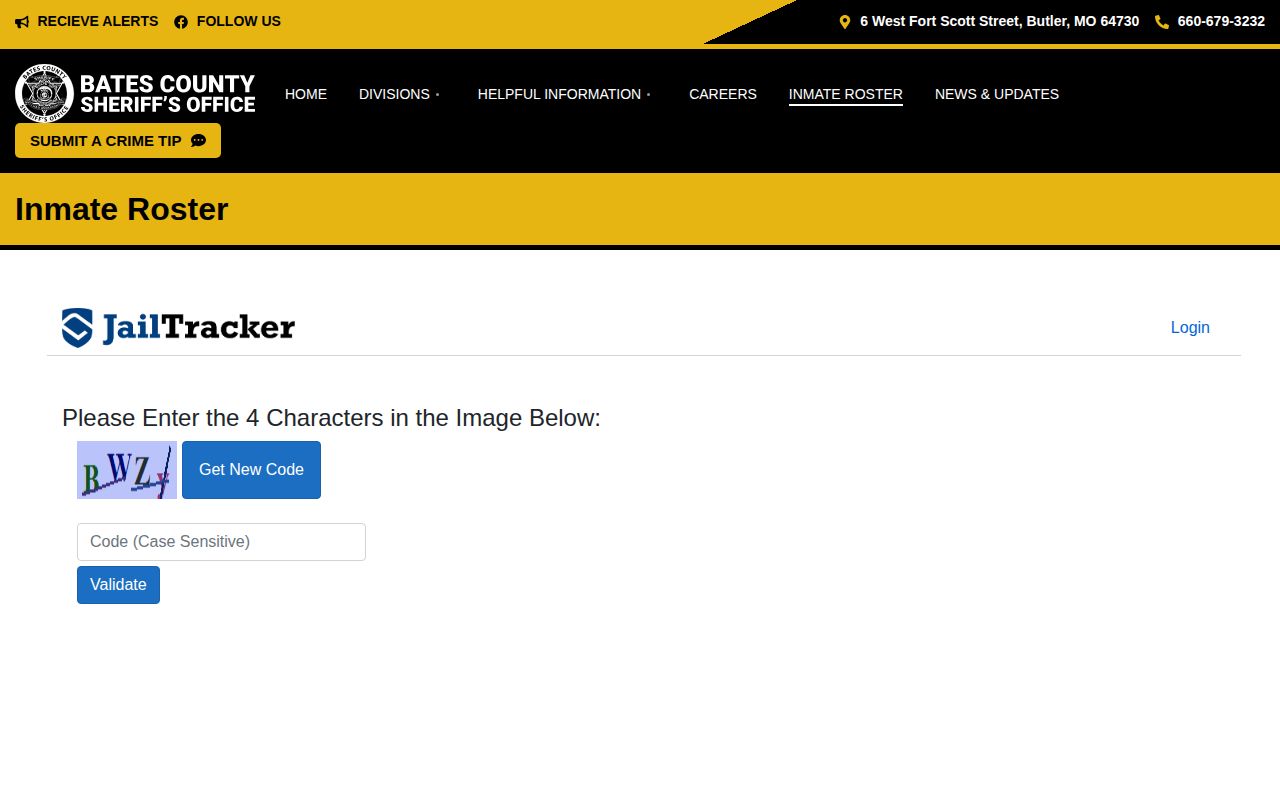This screenshot has height=800, width=1280.
Task: Click the Bates County Sheriff badge logo
Action: pos(45,94)
